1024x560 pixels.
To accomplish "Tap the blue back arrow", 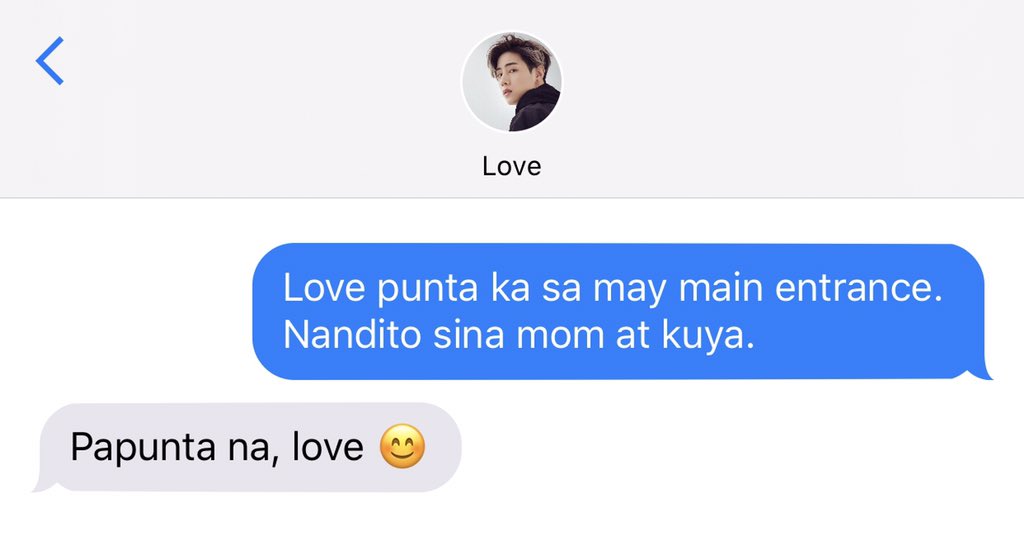I will [50, 61].
